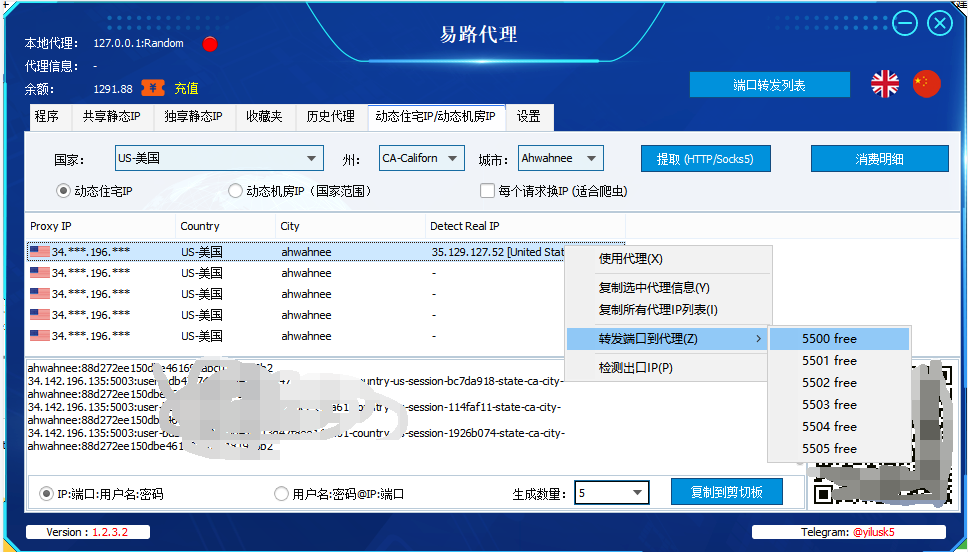Viewport: 968px width, 552px height.
Task: Click the close circle X icon
Action: [x=940, y=23]
